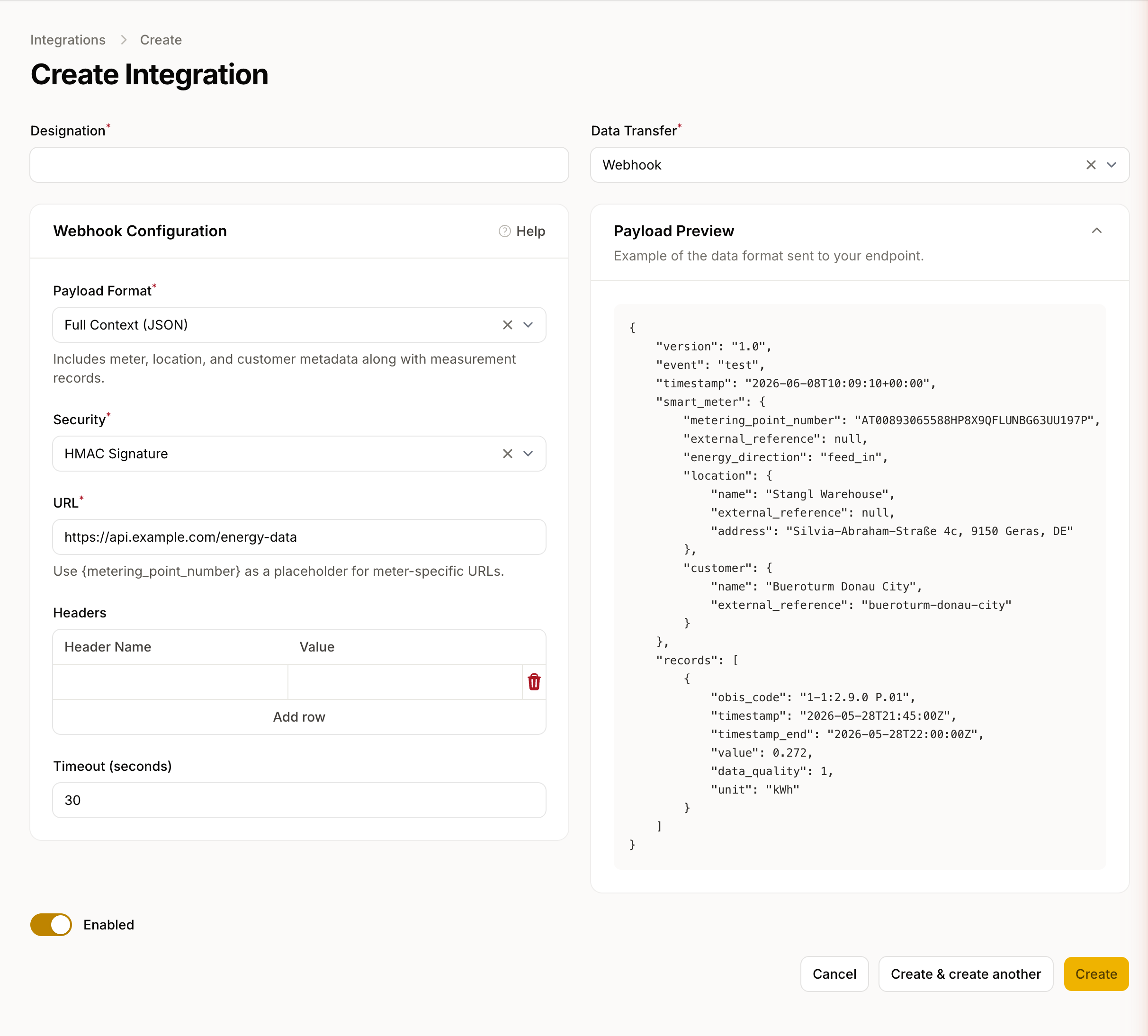
Task: Open the Security dropdown arrow
Action: click(x=528, y=454)
